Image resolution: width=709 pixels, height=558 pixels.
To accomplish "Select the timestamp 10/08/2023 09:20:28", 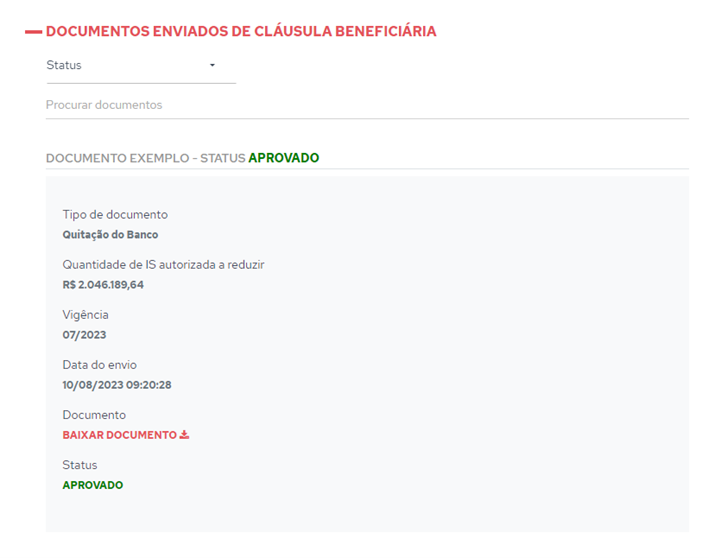I will click(117, 385).
